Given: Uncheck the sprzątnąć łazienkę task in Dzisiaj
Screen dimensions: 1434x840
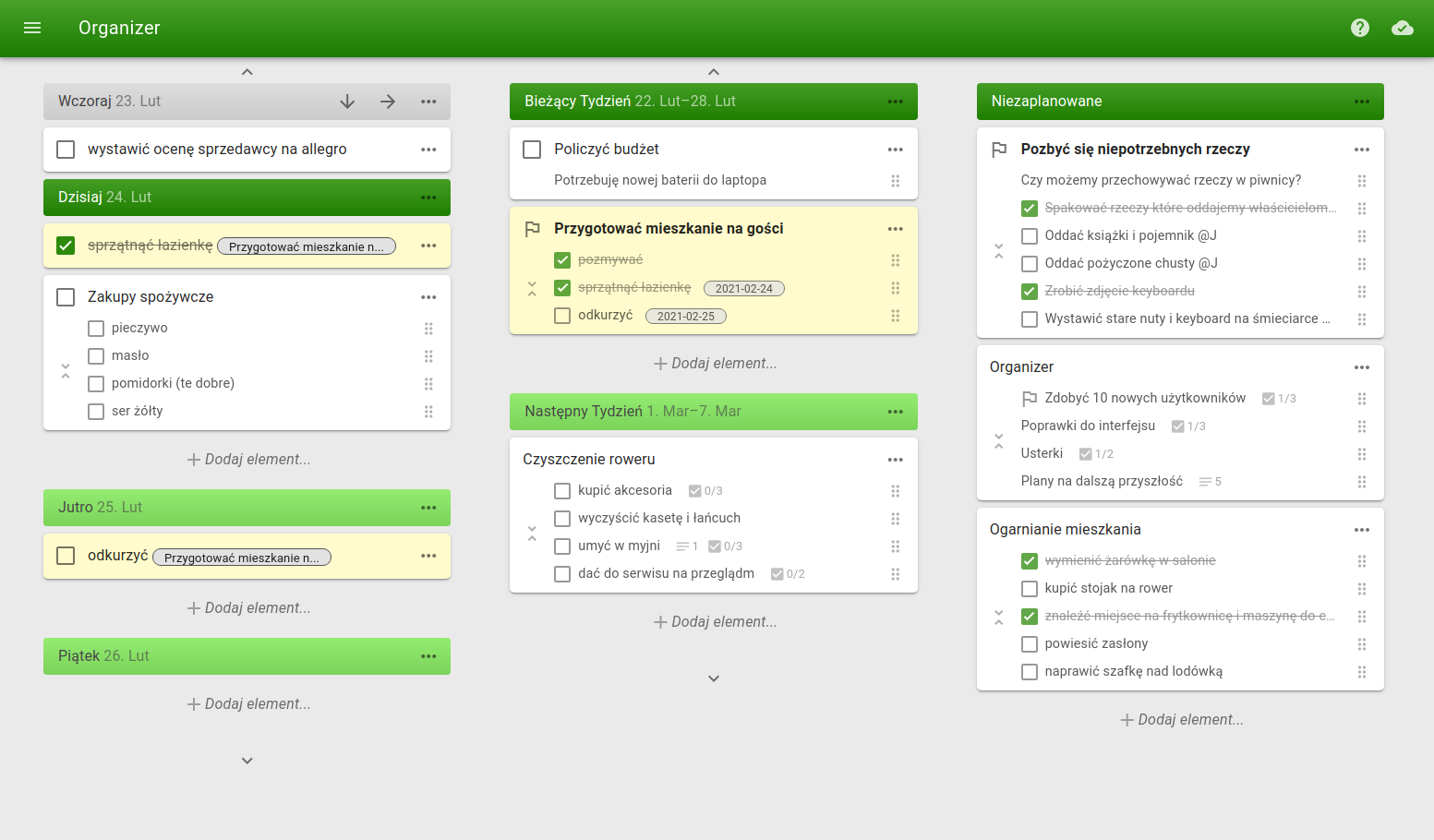Looking at the screenshot, I should [x=66, y=246].
